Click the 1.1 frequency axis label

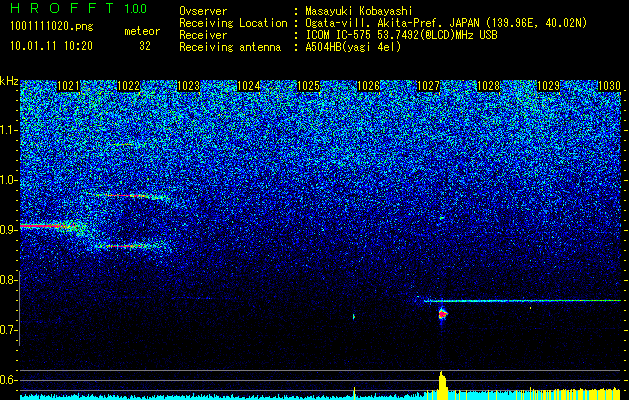coord(8,130)
